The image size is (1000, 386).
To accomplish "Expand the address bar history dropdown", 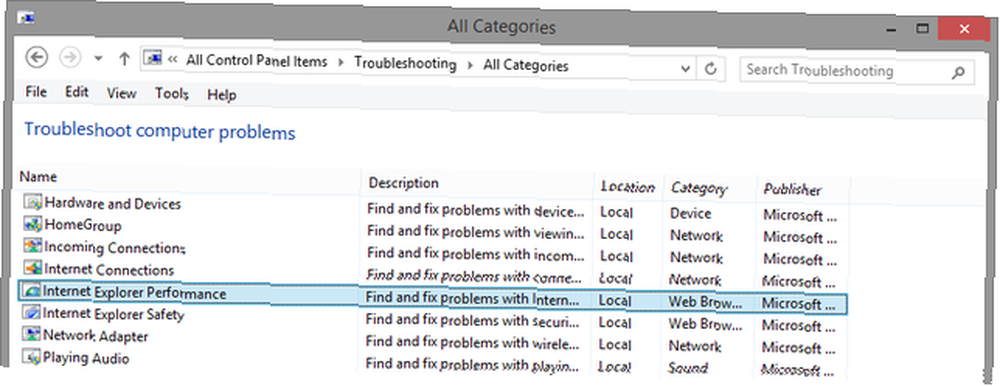I will click(685, 68).
